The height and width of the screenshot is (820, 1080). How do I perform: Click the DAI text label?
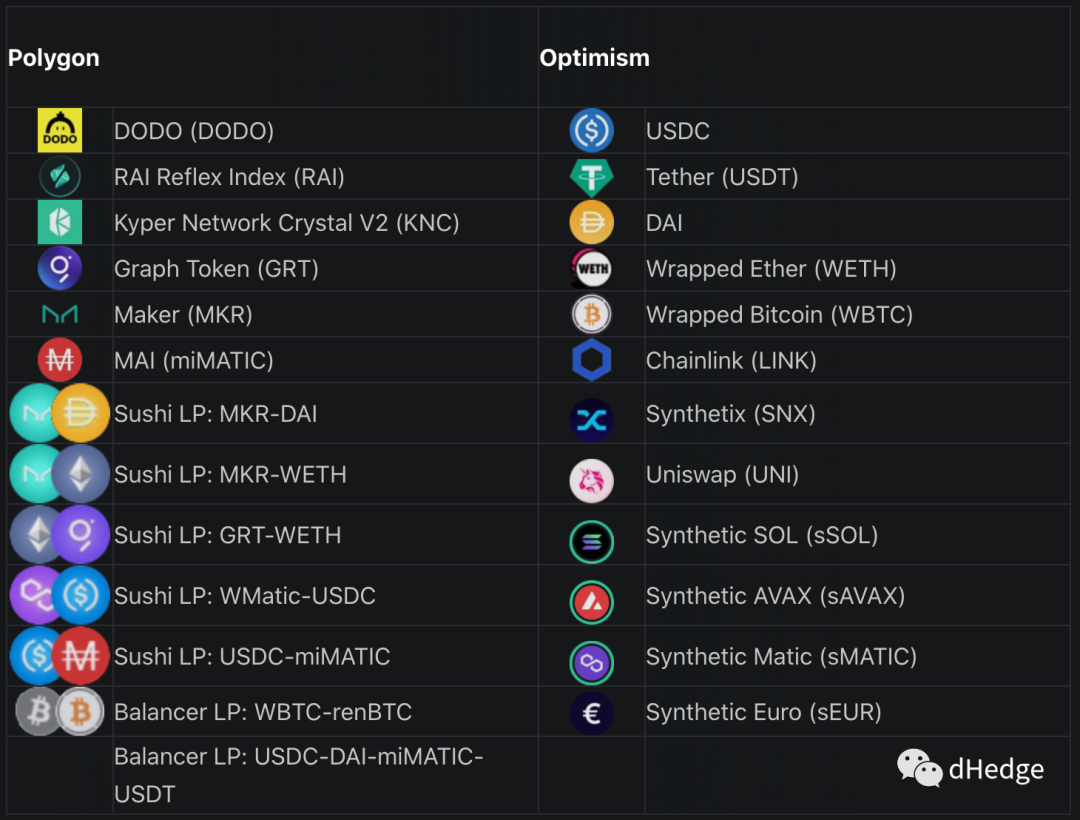(x=665, y=223)
